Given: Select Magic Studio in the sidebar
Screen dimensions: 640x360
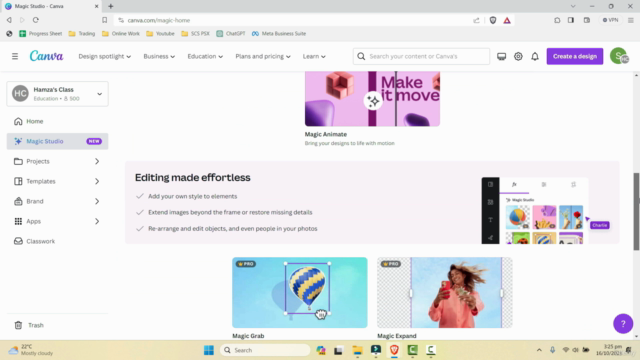Looking at the screenshot, I should (58, 141).
